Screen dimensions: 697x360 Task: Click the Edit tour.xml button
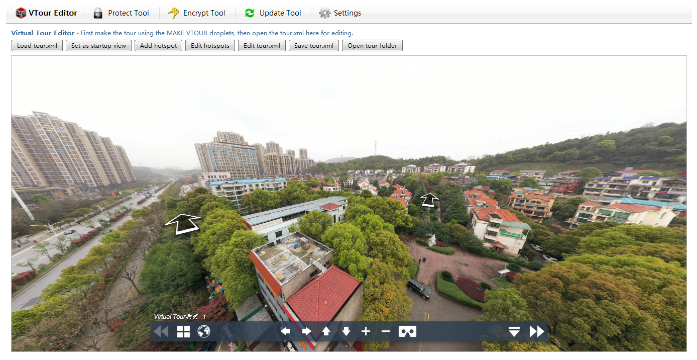point(262,46)
